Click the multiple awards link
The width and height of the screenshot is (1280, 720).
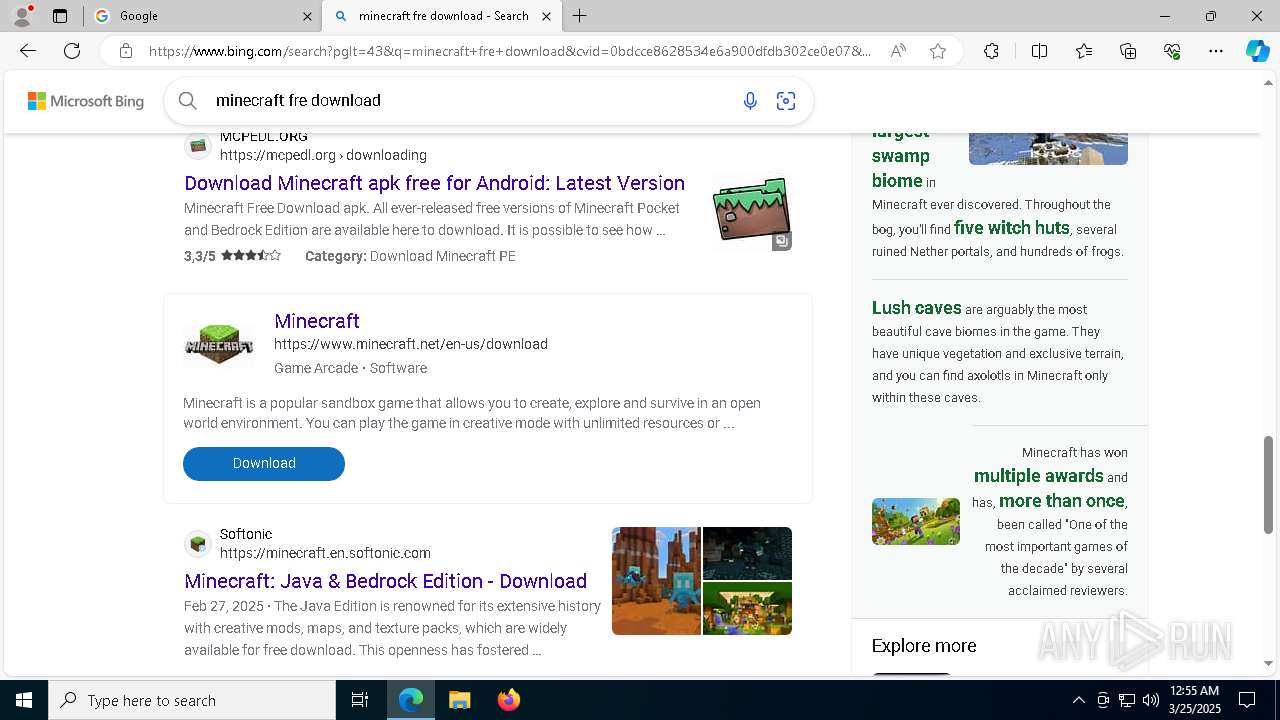pos(1038,476)
